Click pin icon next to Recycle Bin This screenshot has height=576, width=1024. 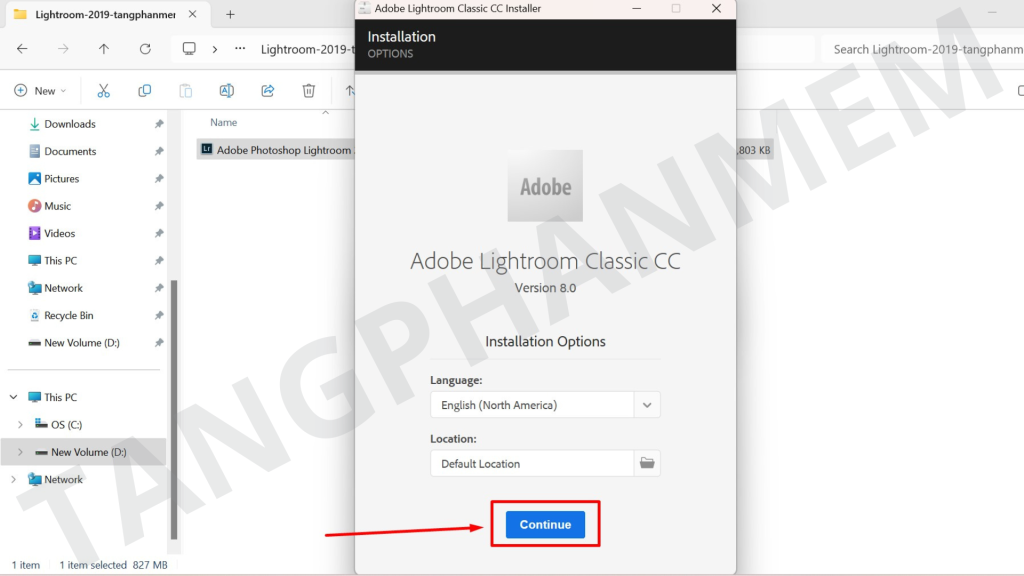(x=159, y=315)
